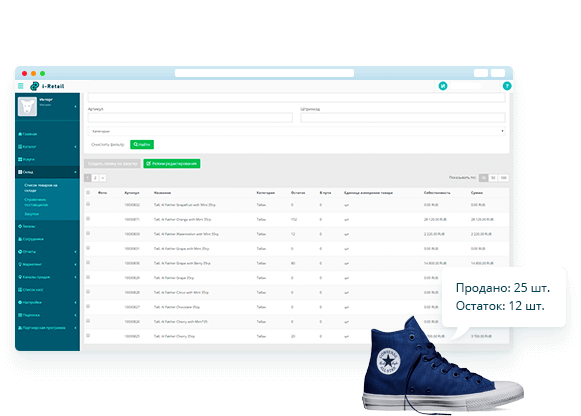
Task: Toggle the select-all checkbox in table header
Action: tap(88, 192)
